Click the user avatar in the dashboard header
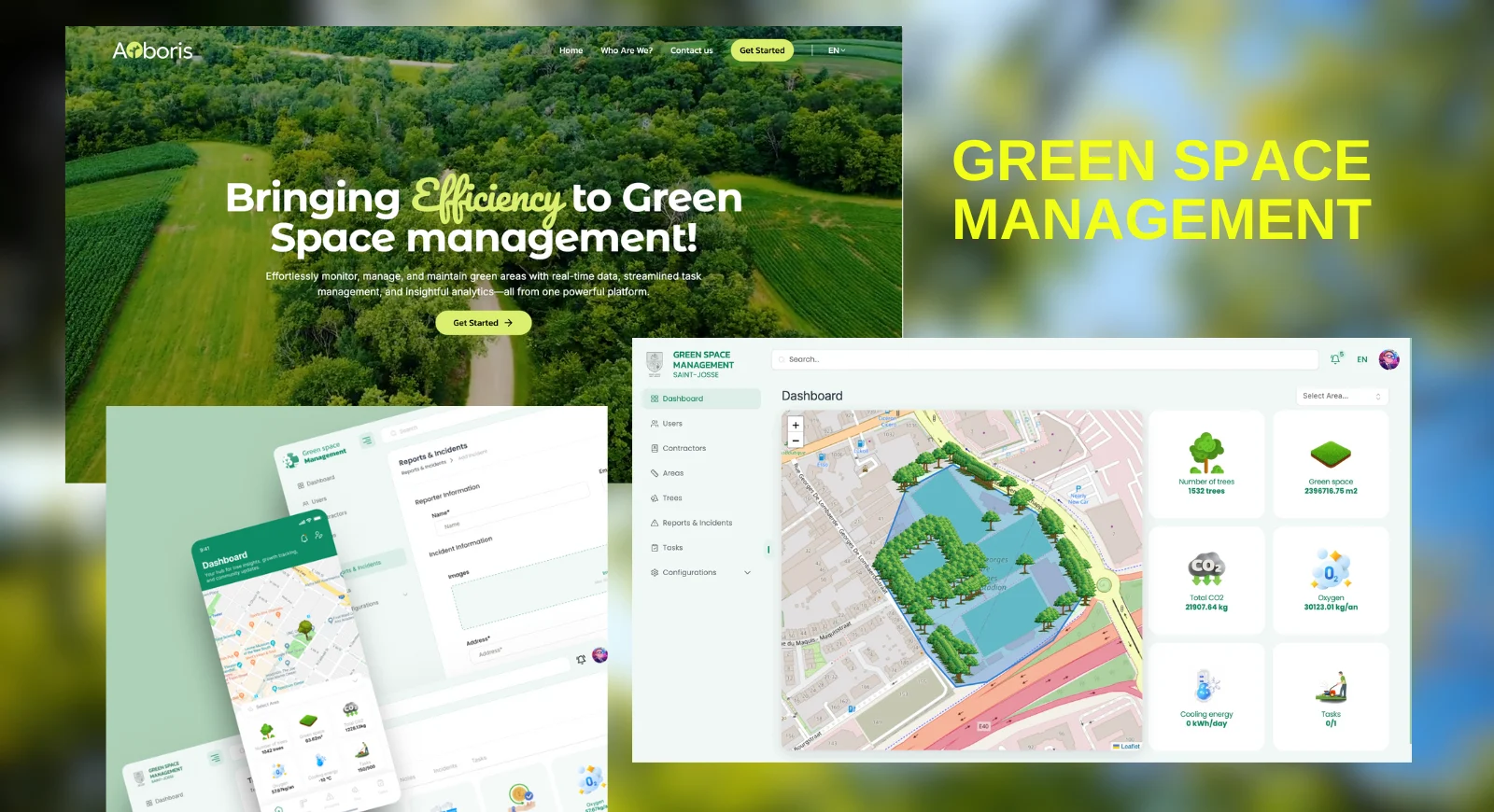This screenshot has width=1494, height=812. (x=1388, y=359)
